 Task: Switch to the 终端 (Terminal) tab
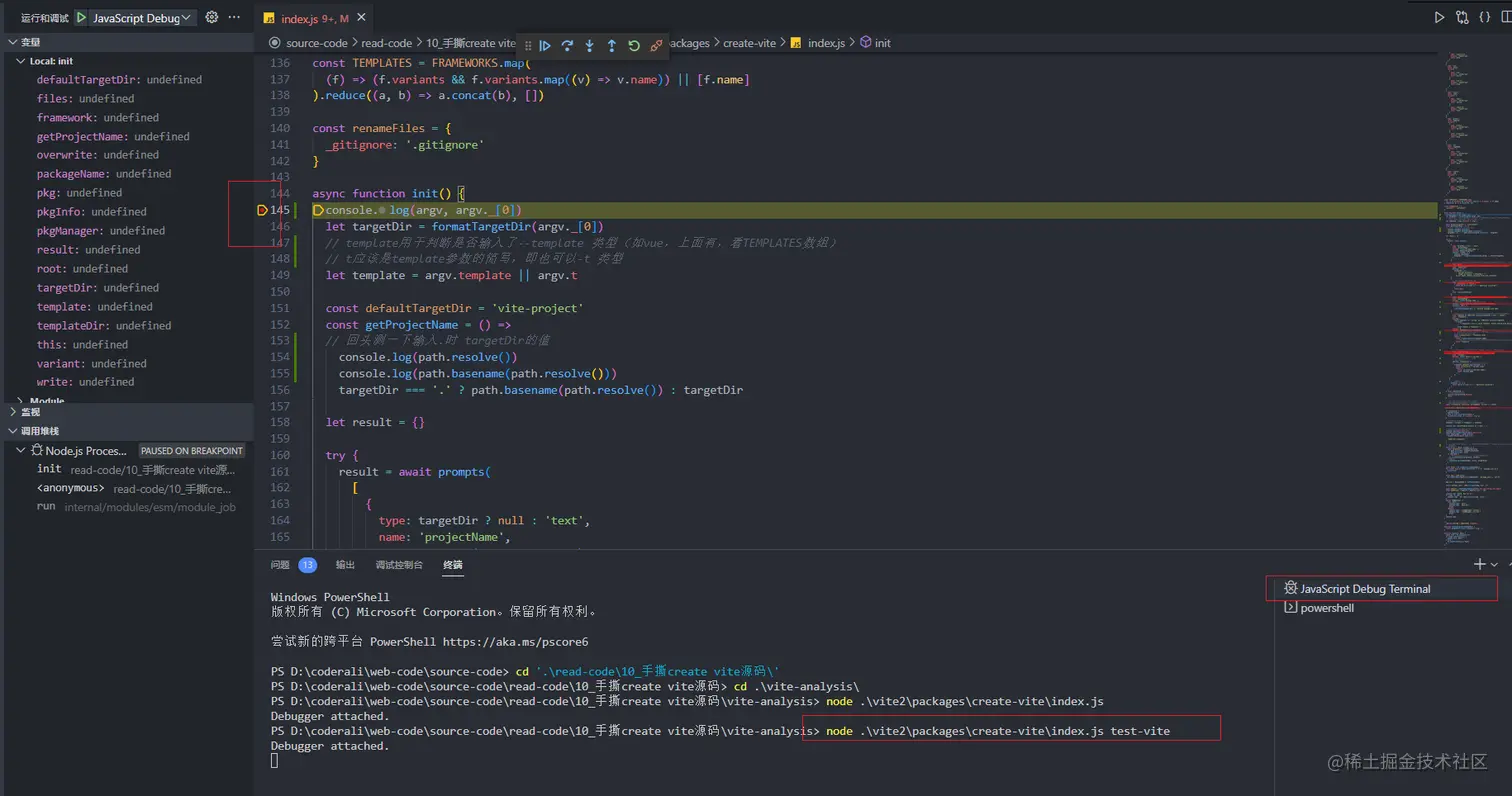[x=453, y=565]
